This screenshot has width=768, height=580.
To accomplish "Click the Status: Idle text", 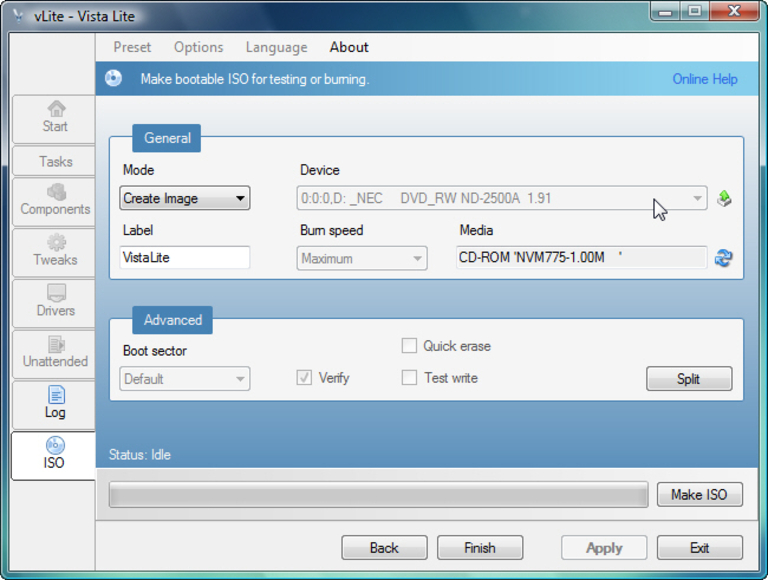I will (x=140, y=455).
